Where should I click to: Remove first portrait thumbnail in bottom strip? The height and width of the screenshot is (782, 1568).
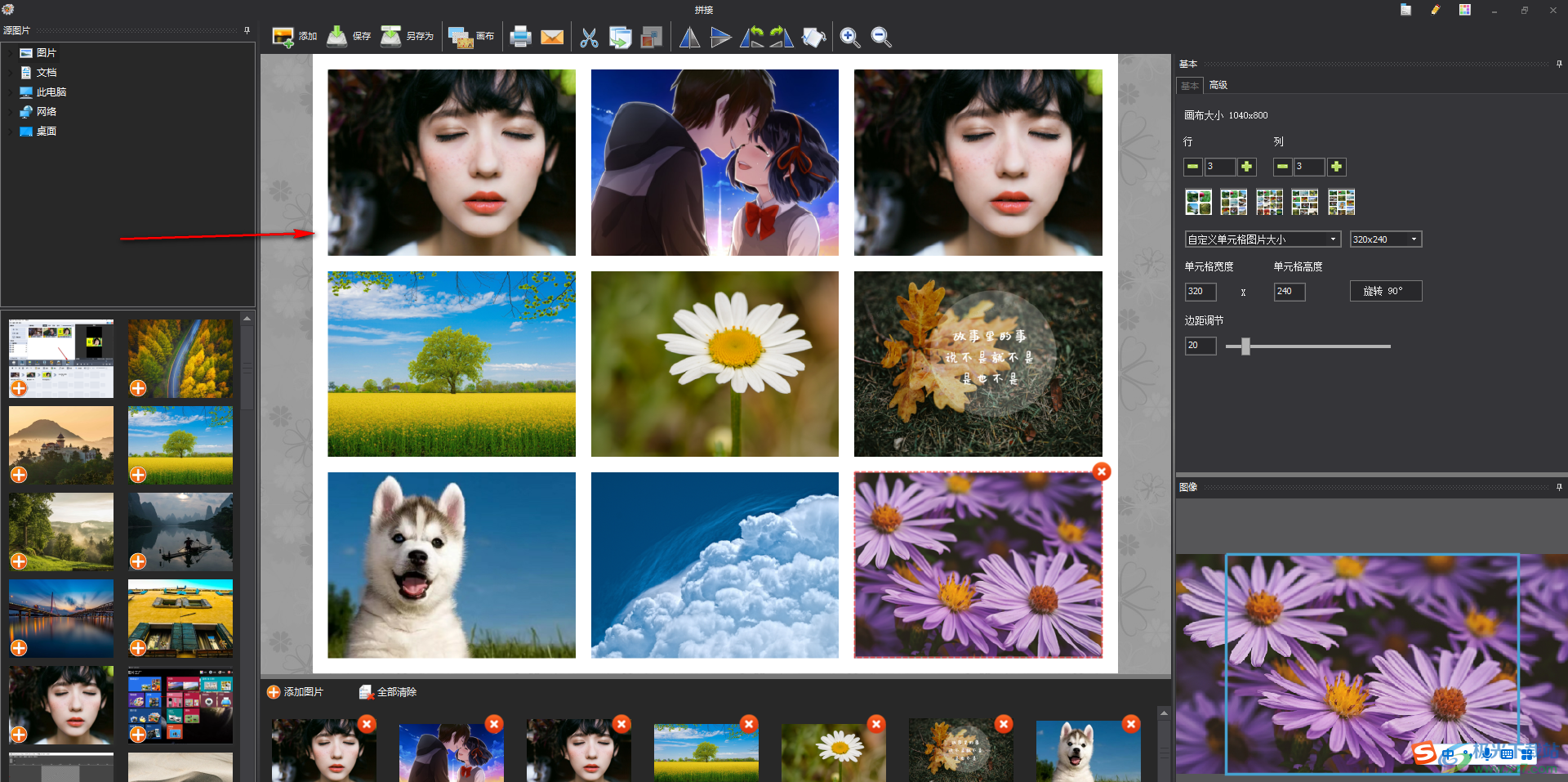pos(367,724)
